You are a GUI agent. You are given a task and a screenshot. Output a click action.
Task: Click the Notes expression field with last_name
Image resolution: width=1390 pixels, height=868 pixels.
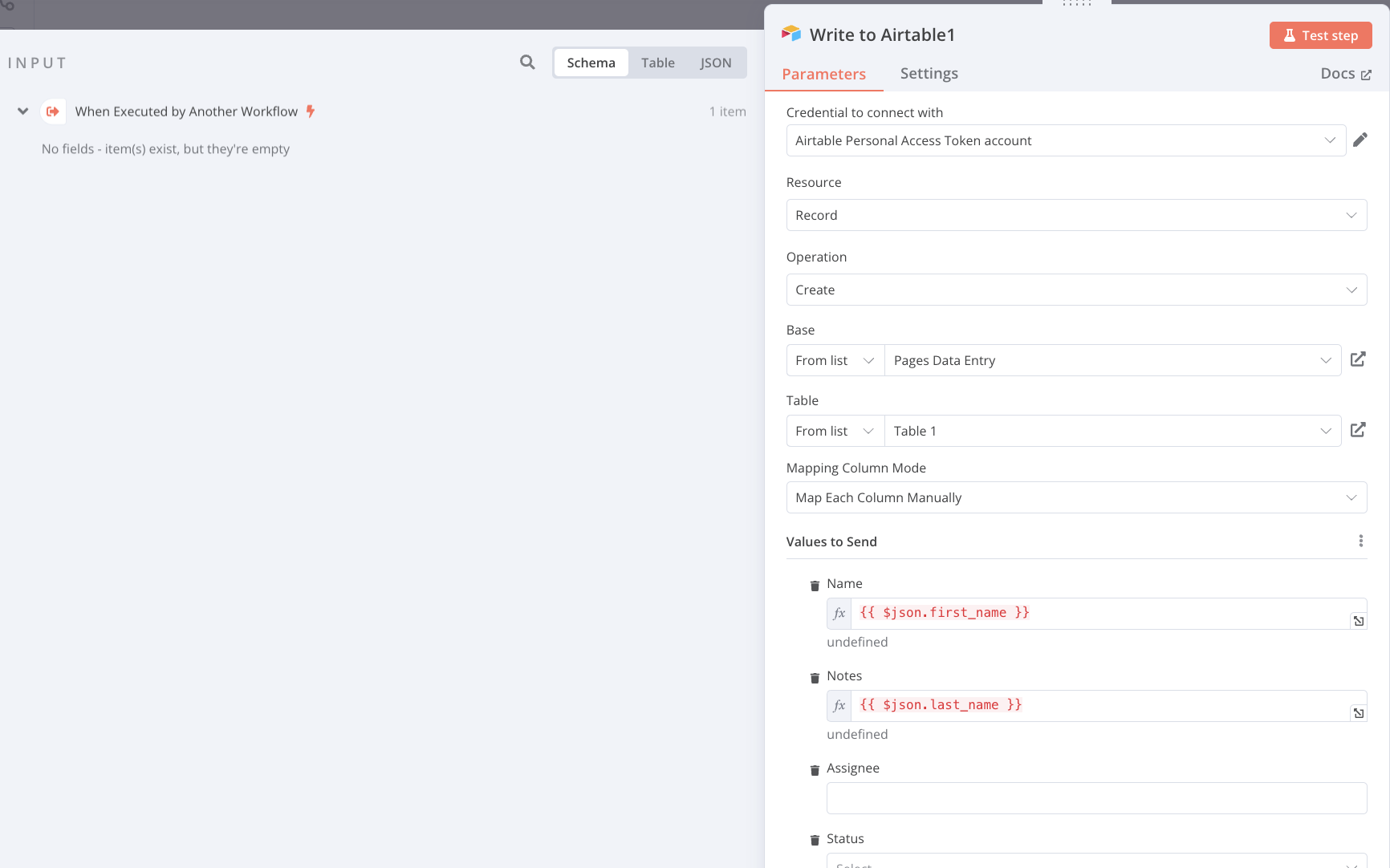[1099, 706]
